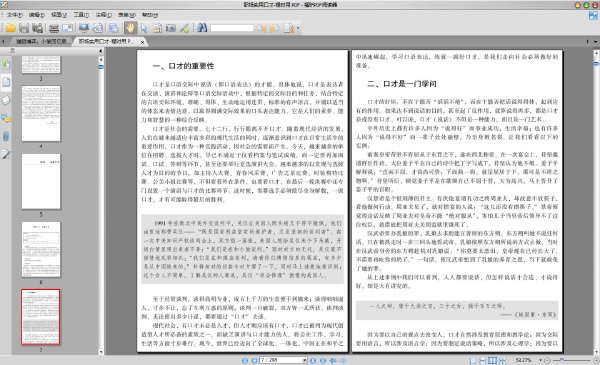Viewport: 600px width, 365px height.
Task: Switch to the first document tab
Action: coord(41,41)
